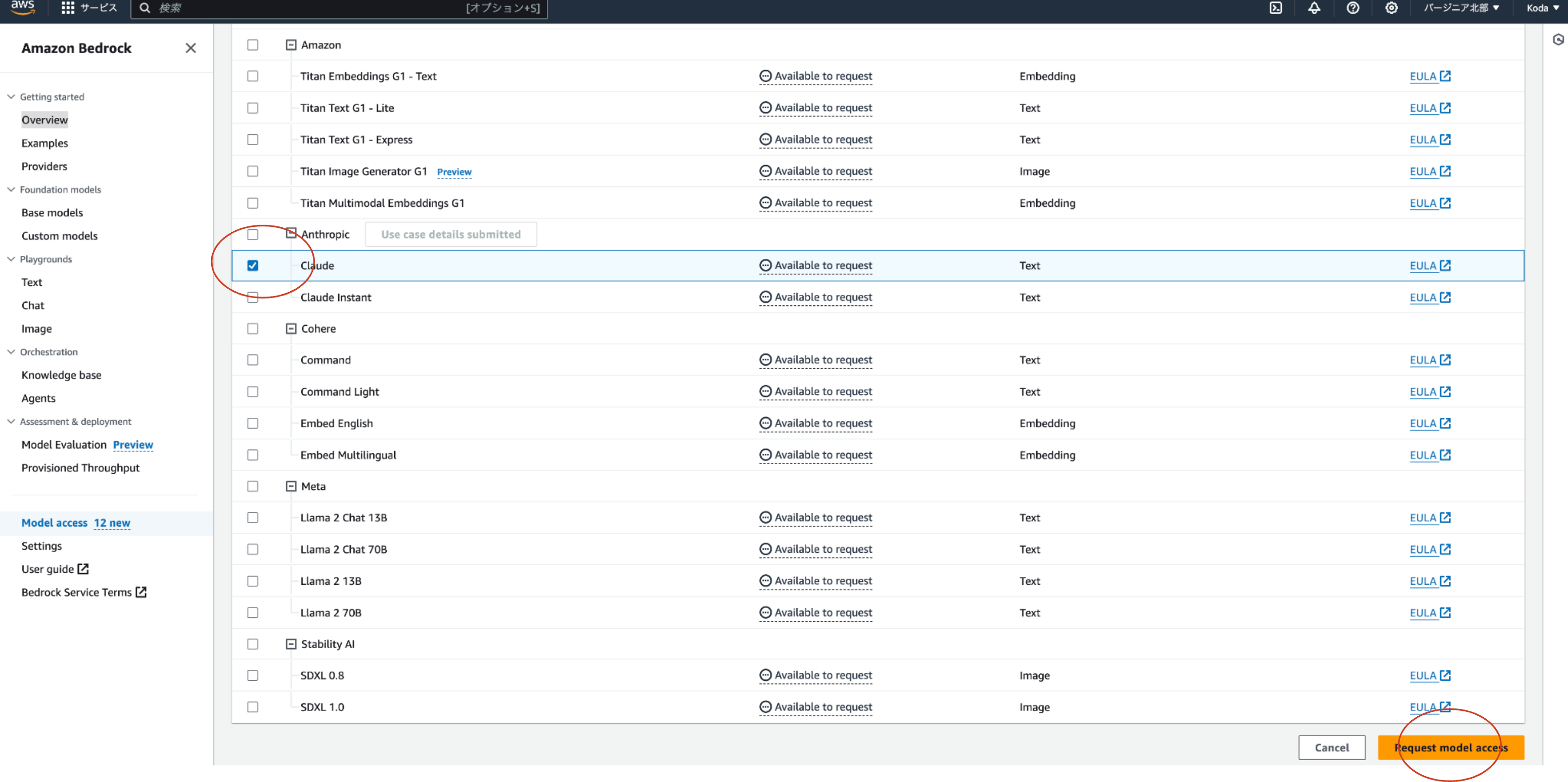The width and height of the screenshot is (1568, 782).
Task: Select the Llama 2 Chat 70B checkbox
Action: (253, 549)
